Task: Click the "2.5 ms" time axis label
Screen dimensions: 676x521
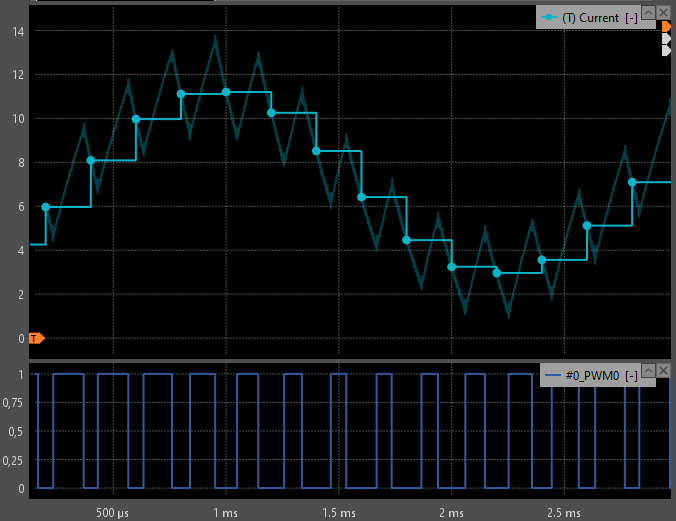Action: 564,513
